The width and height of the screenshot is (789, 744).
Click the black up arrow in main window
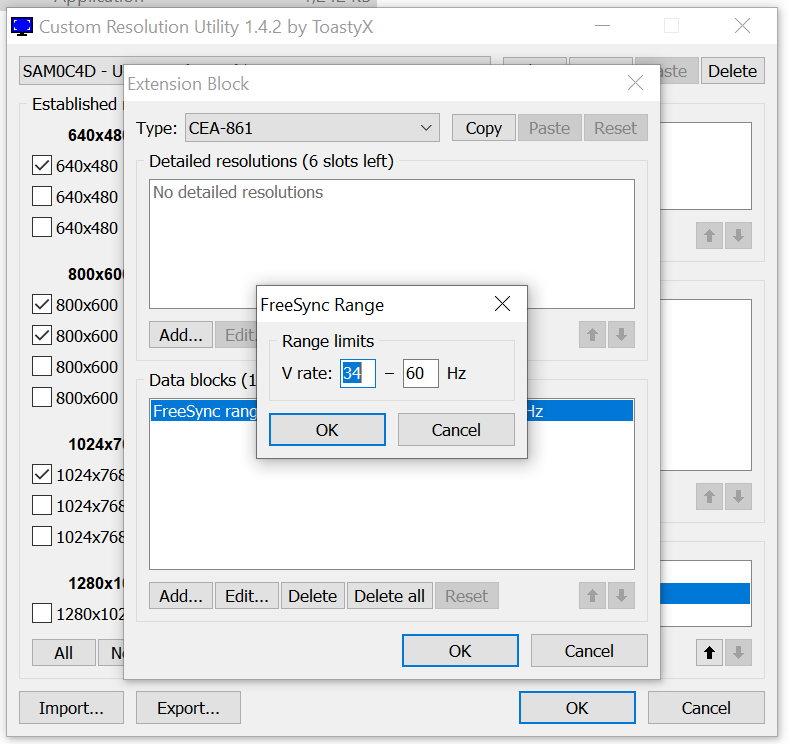(x=709, y=653)
